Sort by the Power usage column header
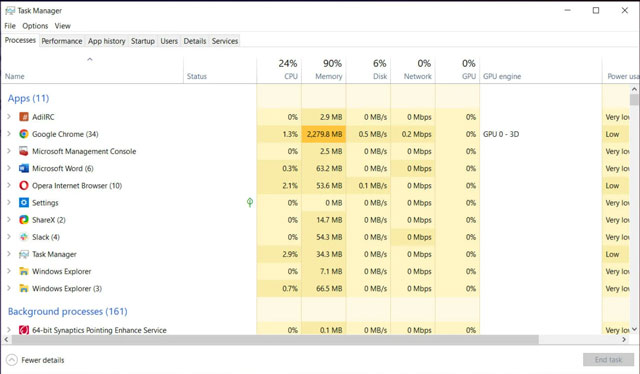This screenshot has height=374, width=640. 621,69
